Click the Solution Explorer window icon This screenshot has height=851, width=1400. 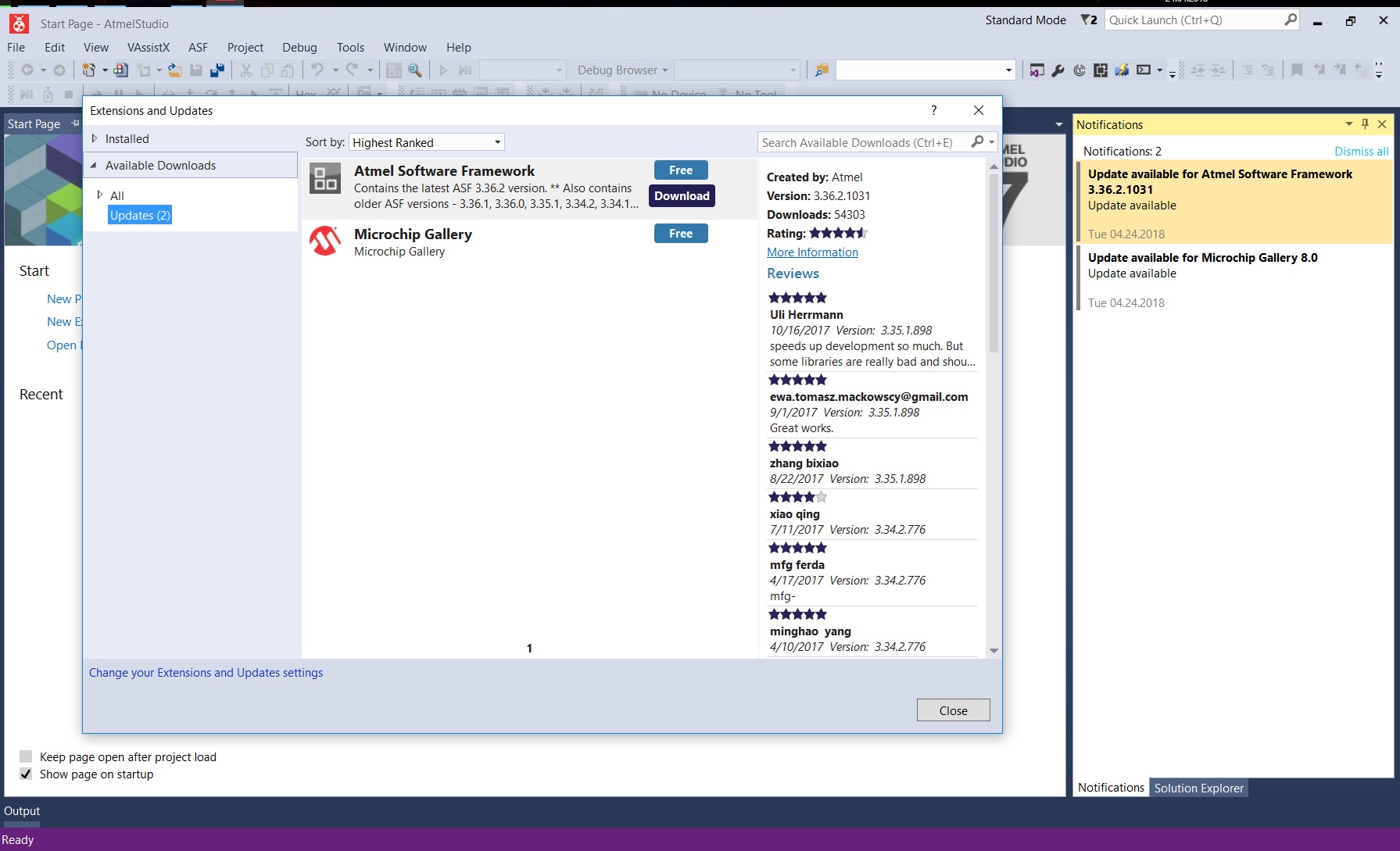(x=1037, y=70)
